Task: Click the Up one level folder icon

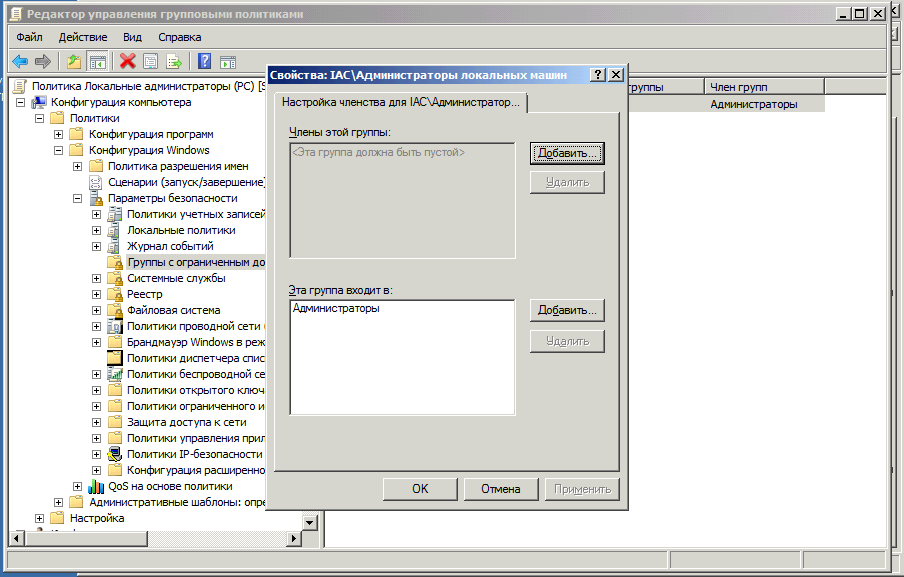Action: (74, 61)
